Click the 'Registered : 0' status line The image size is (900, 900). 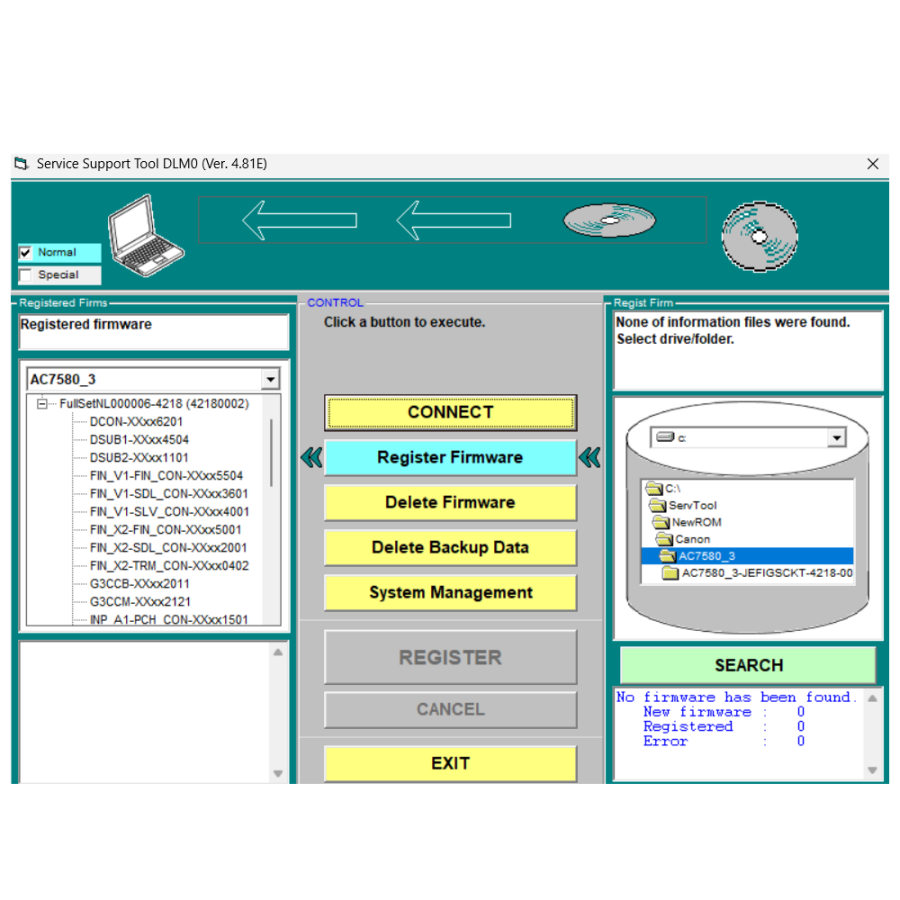point(724,727)
